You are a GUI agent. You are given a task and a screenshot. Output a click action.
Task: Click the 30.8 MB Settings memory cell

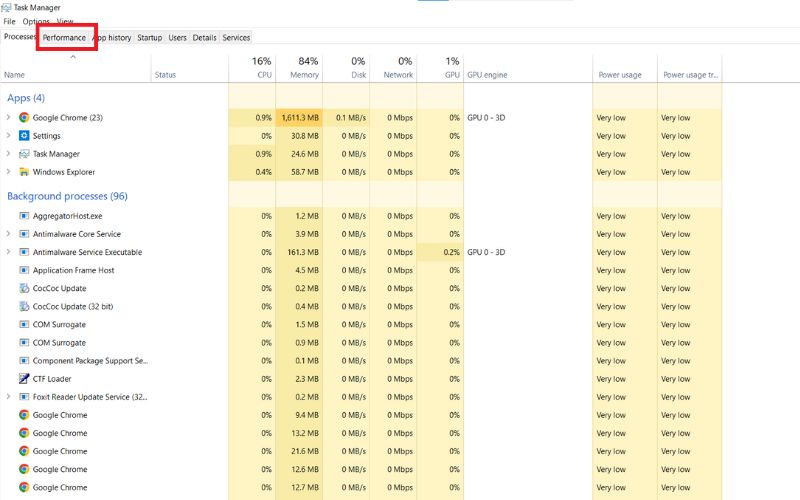click(x=299, y=136)
